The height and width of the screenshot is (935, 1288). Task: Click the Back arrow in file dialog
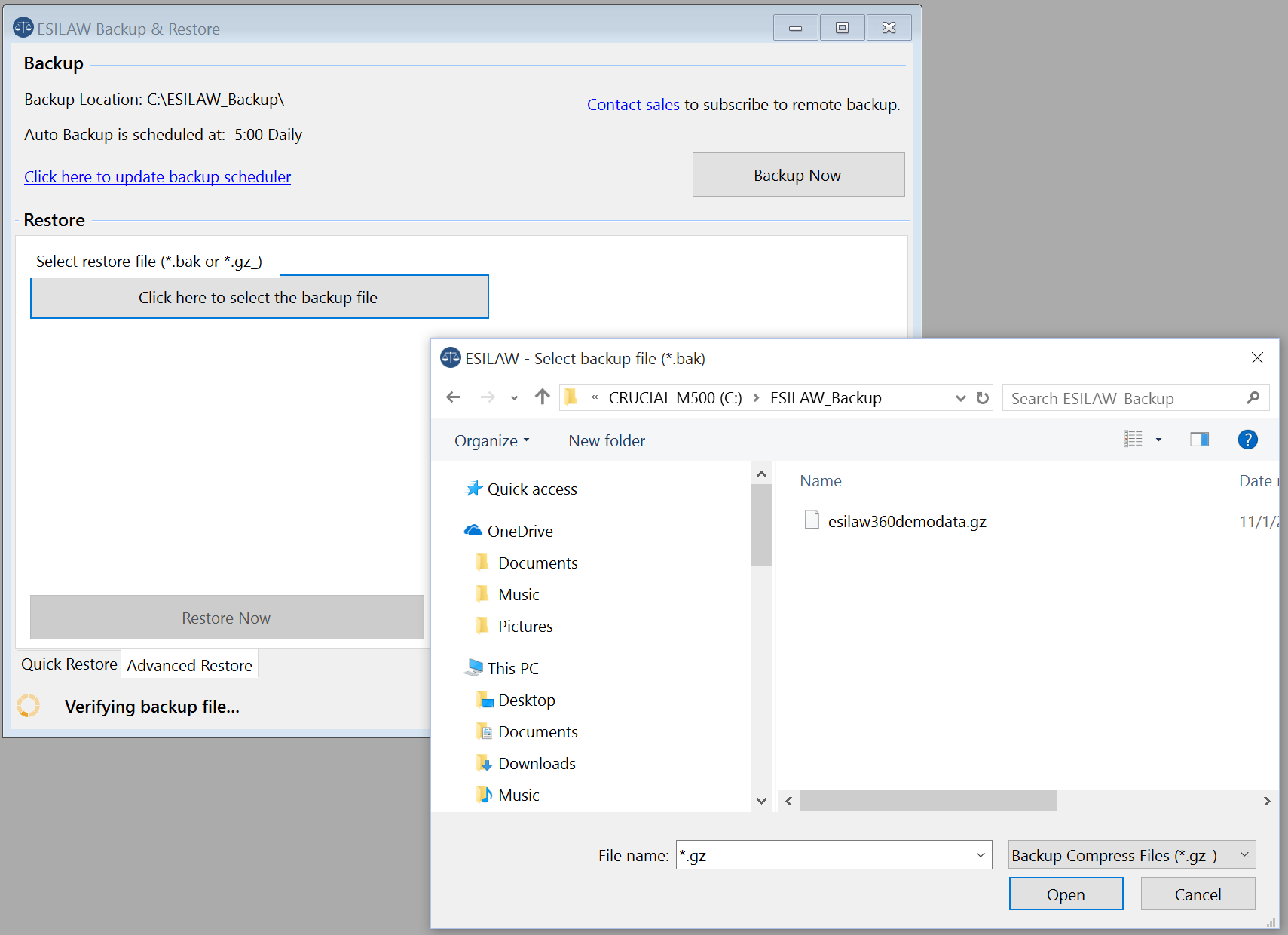click(x=453, y=397)
